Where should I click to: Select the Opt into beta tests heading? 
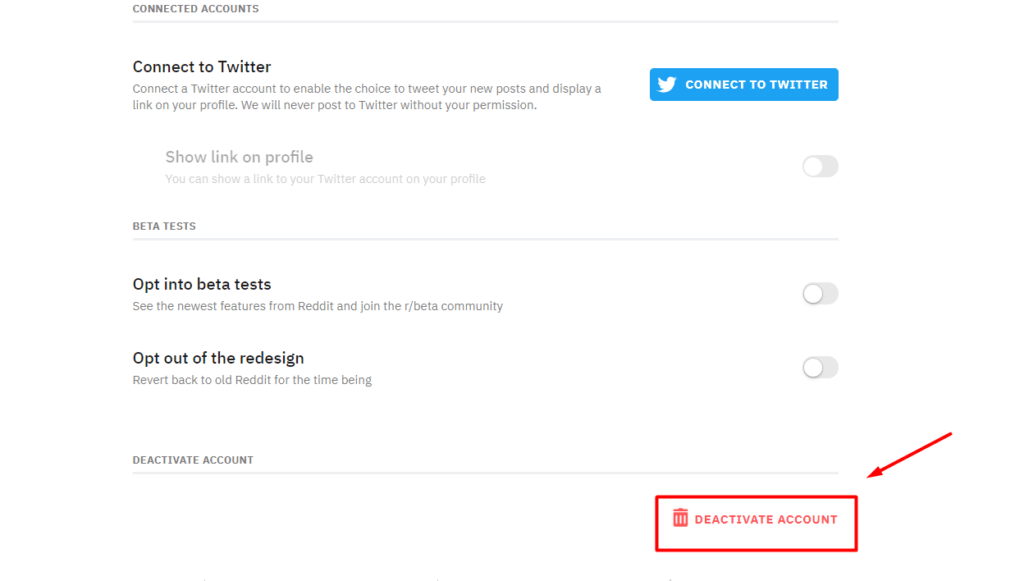(202, 284)
